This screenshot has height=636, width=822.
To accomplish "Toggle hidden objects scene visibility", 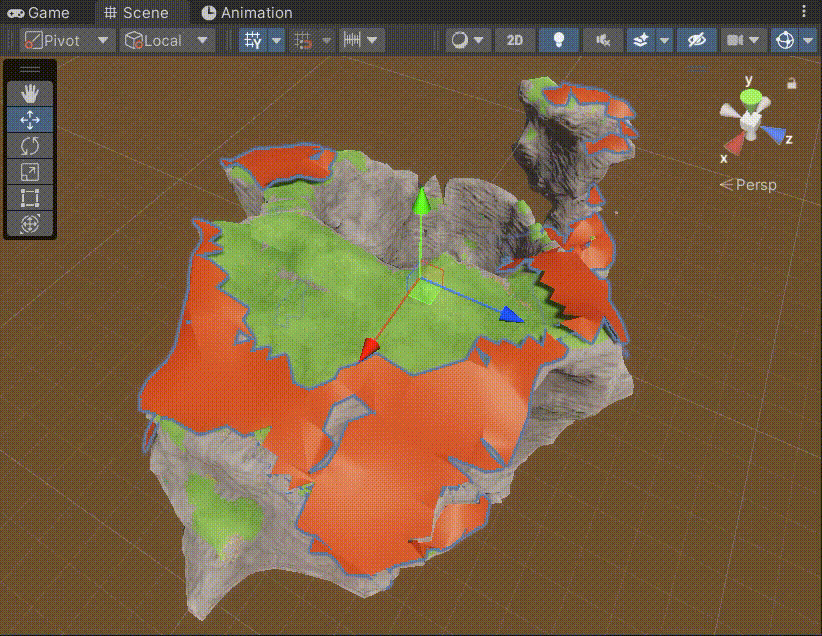I will pyautogui.click(x=696, y=40).
